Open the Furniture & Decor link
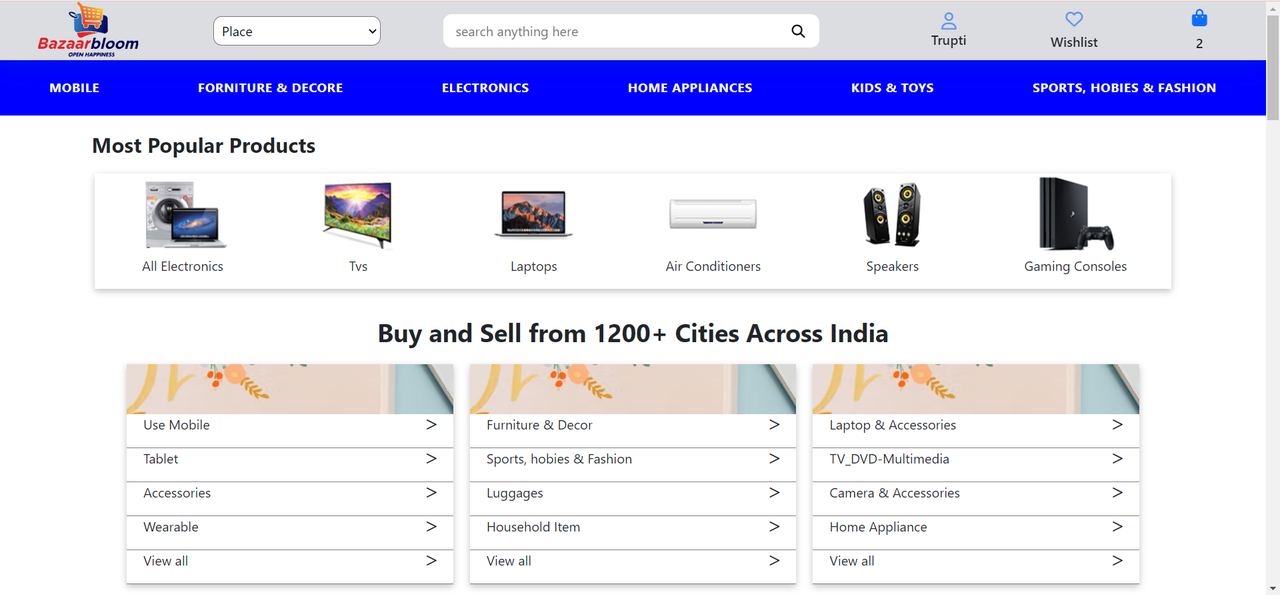 pos(539,425)
